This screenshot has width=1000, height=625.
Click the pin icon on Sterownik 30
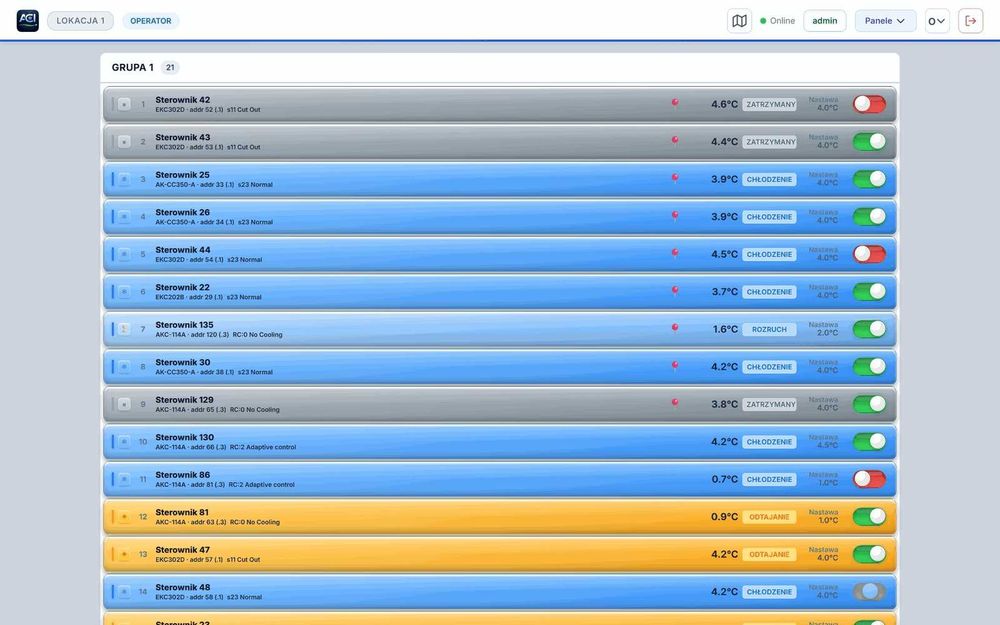pyautogui.click(x=675, y=366)
